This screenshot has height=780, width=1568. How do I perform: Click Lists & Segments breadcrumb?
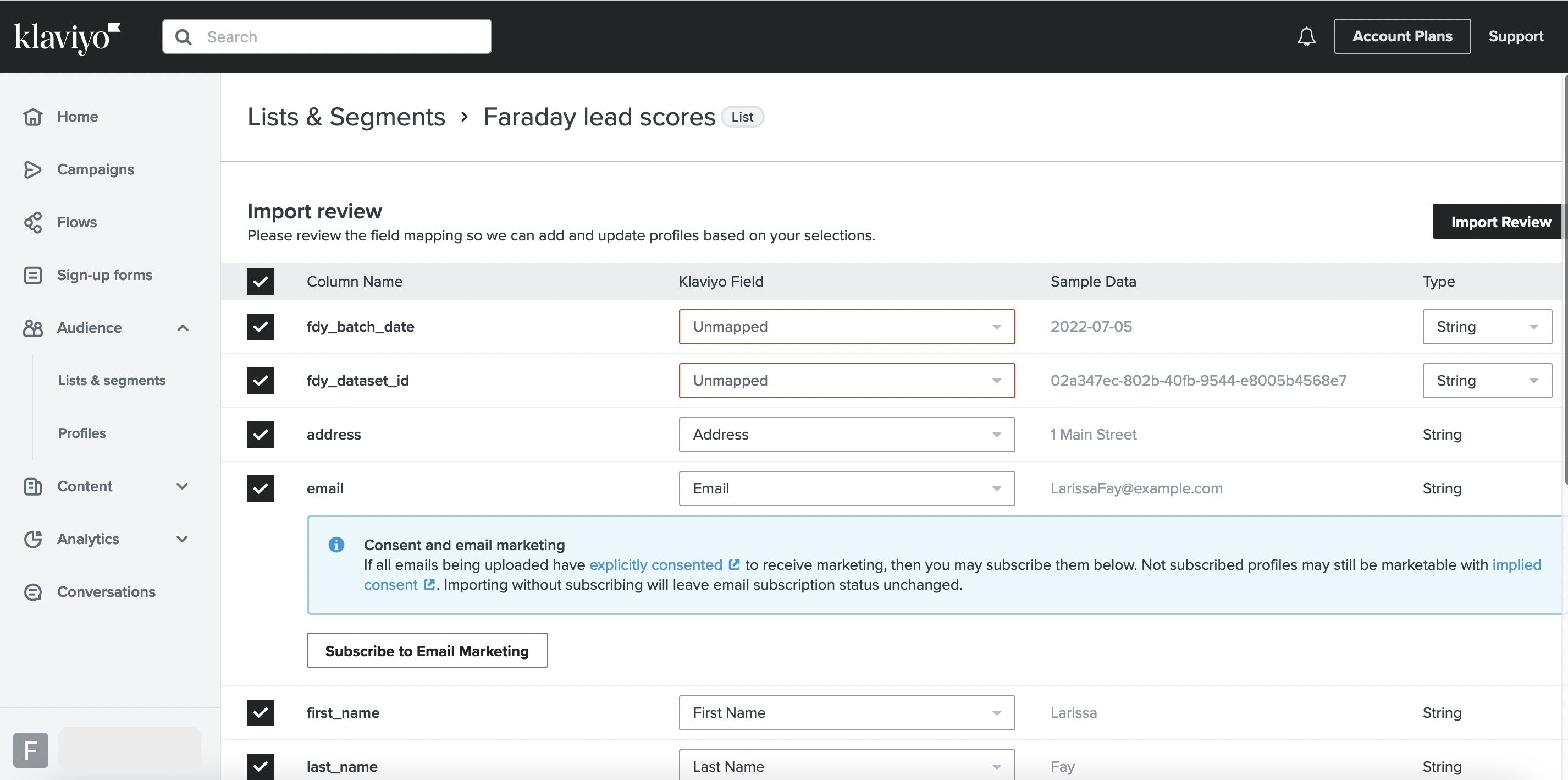pyautogui.click(x=346, y=117)
